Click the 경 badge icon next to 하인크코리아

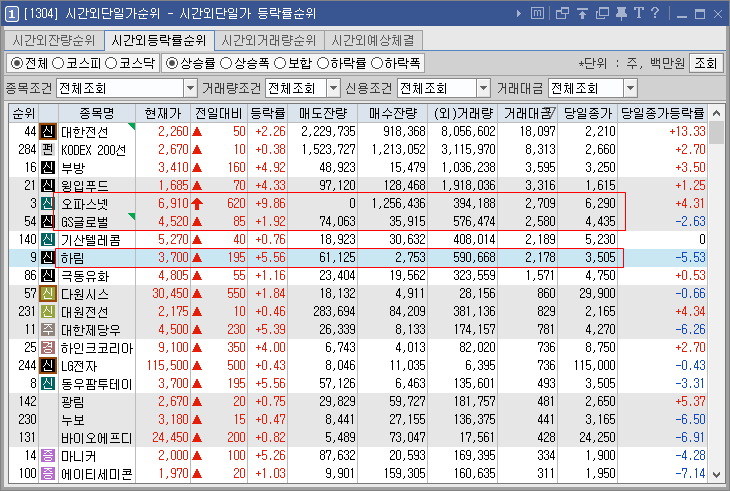(48, 348)
